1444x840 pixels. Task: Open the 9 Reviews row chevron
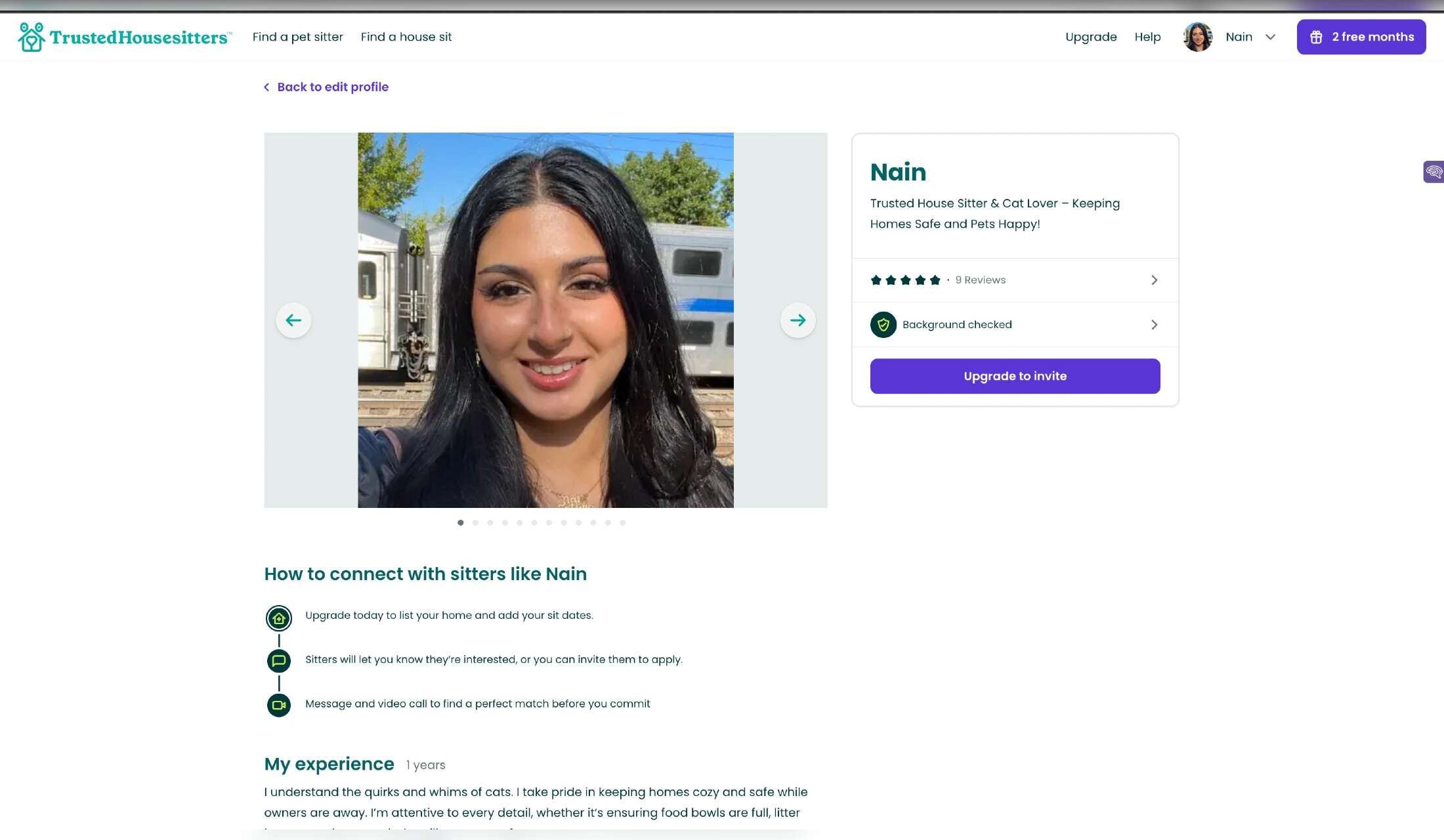(x=1154, y=280)
